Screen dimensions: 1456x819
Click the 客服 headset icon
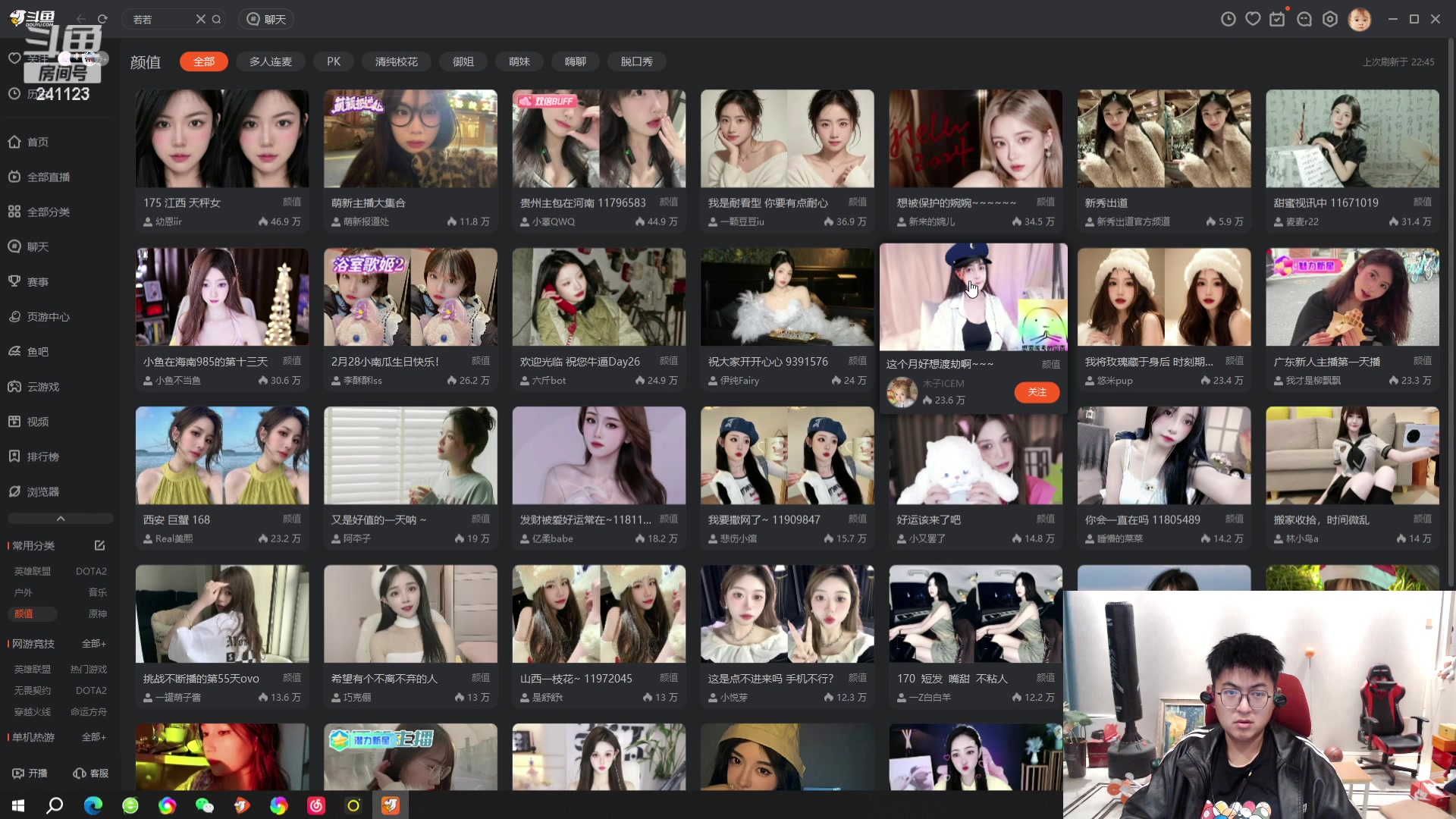tap(80, 773)
